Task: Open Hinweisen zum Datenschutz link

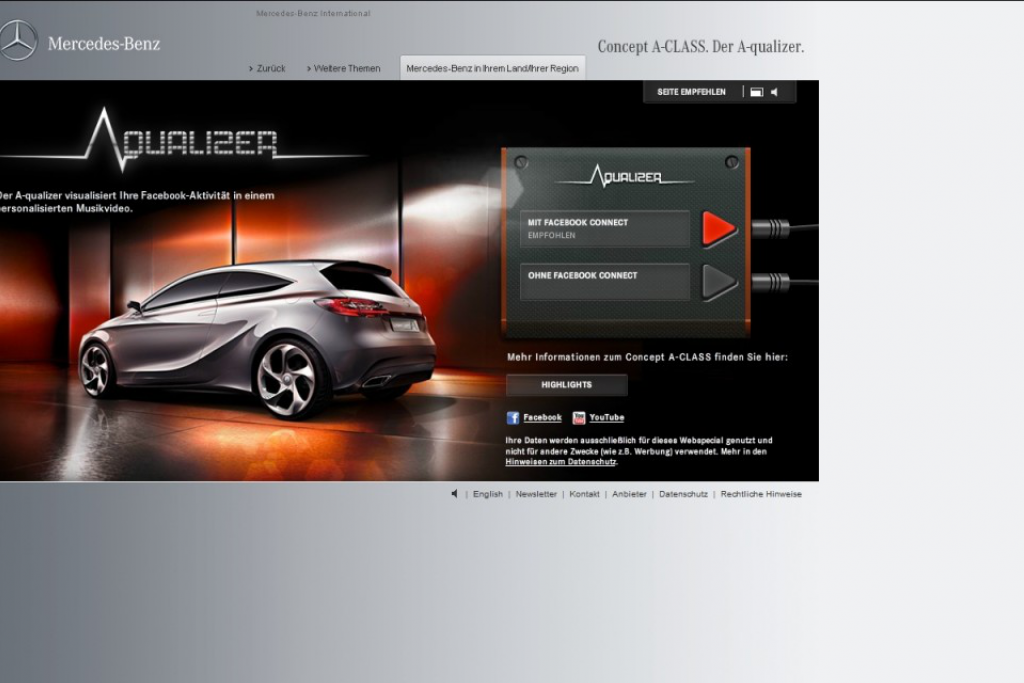Action: pyautogui.click(x=560, y=462)
